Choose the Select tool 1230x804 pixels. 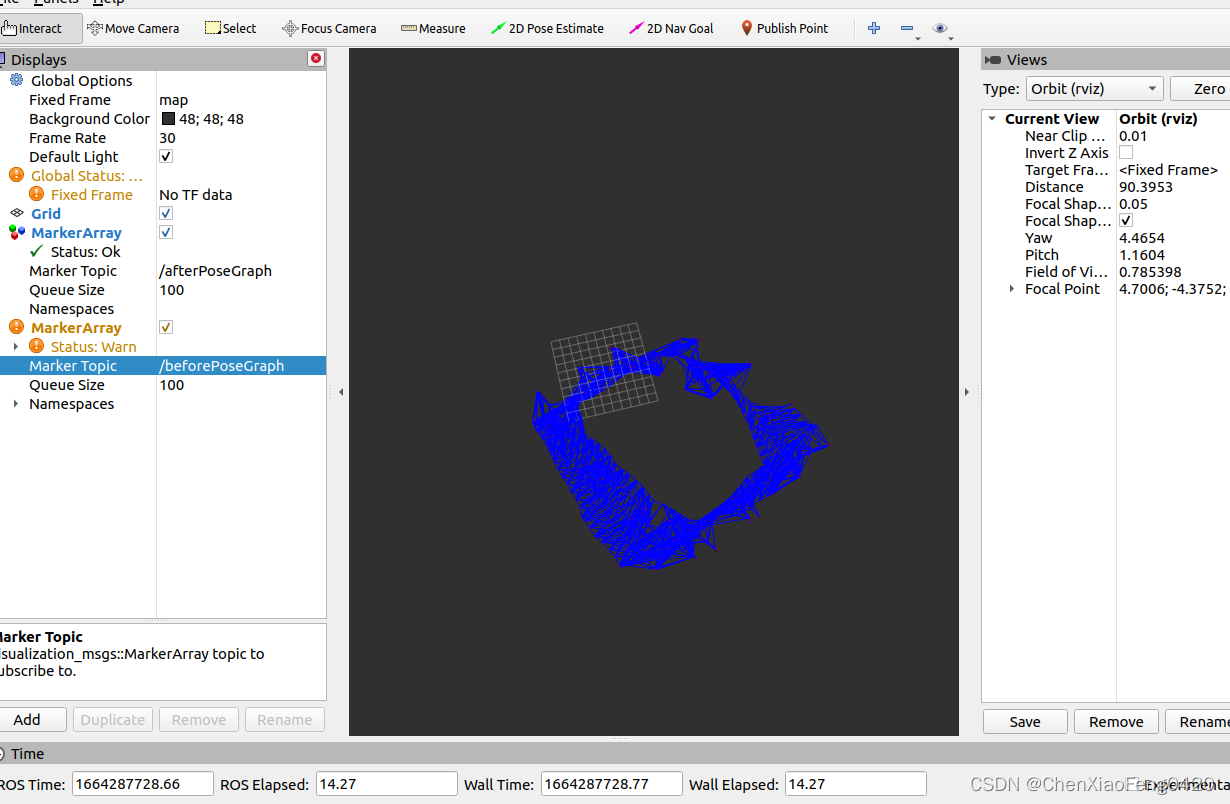230,28
